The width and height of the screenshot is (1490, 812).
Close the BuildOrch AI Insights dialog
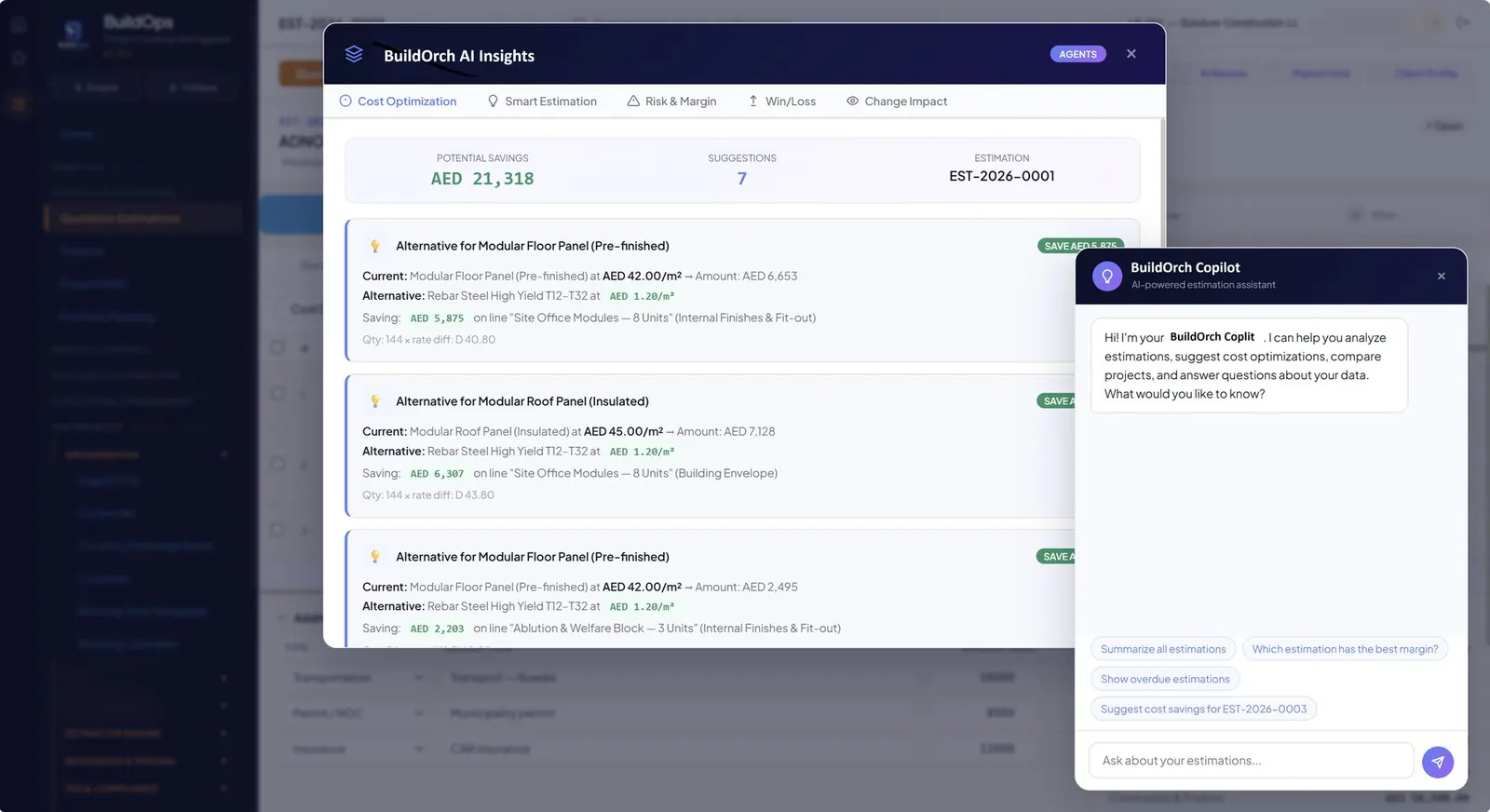(x=1131, y=54)
